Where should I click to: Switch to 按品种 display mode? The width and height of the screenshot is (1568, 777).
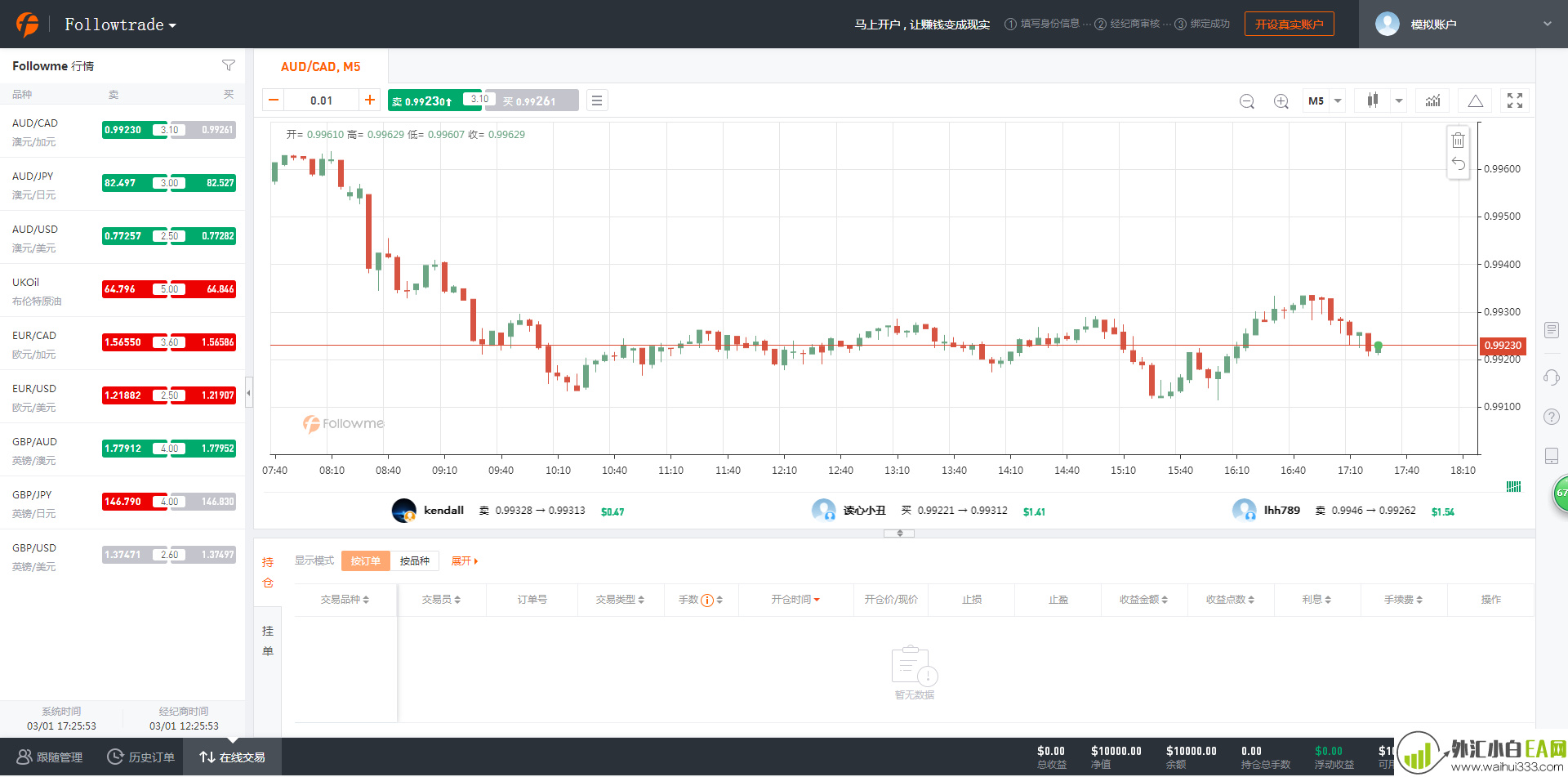coord(415,561)
